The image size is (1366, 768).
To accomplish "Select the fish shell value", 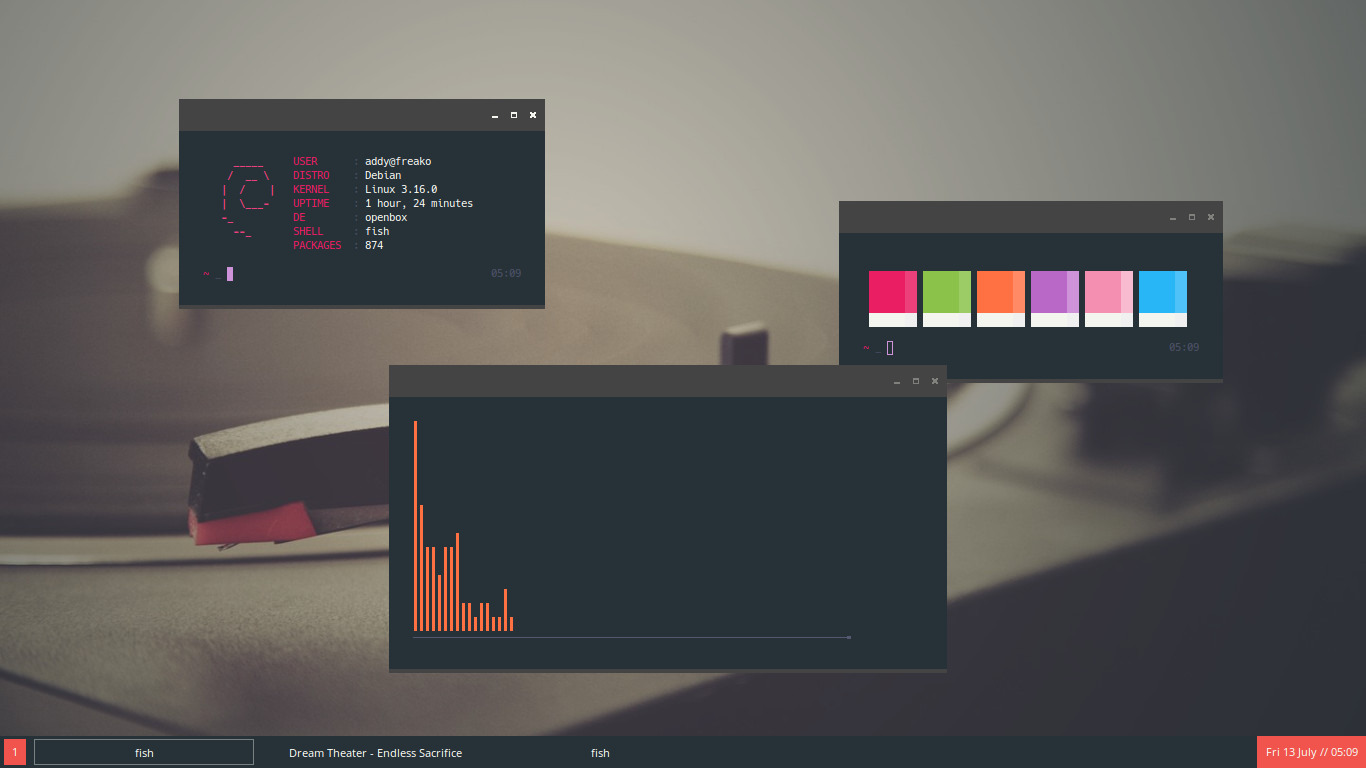I will point(377,231).
